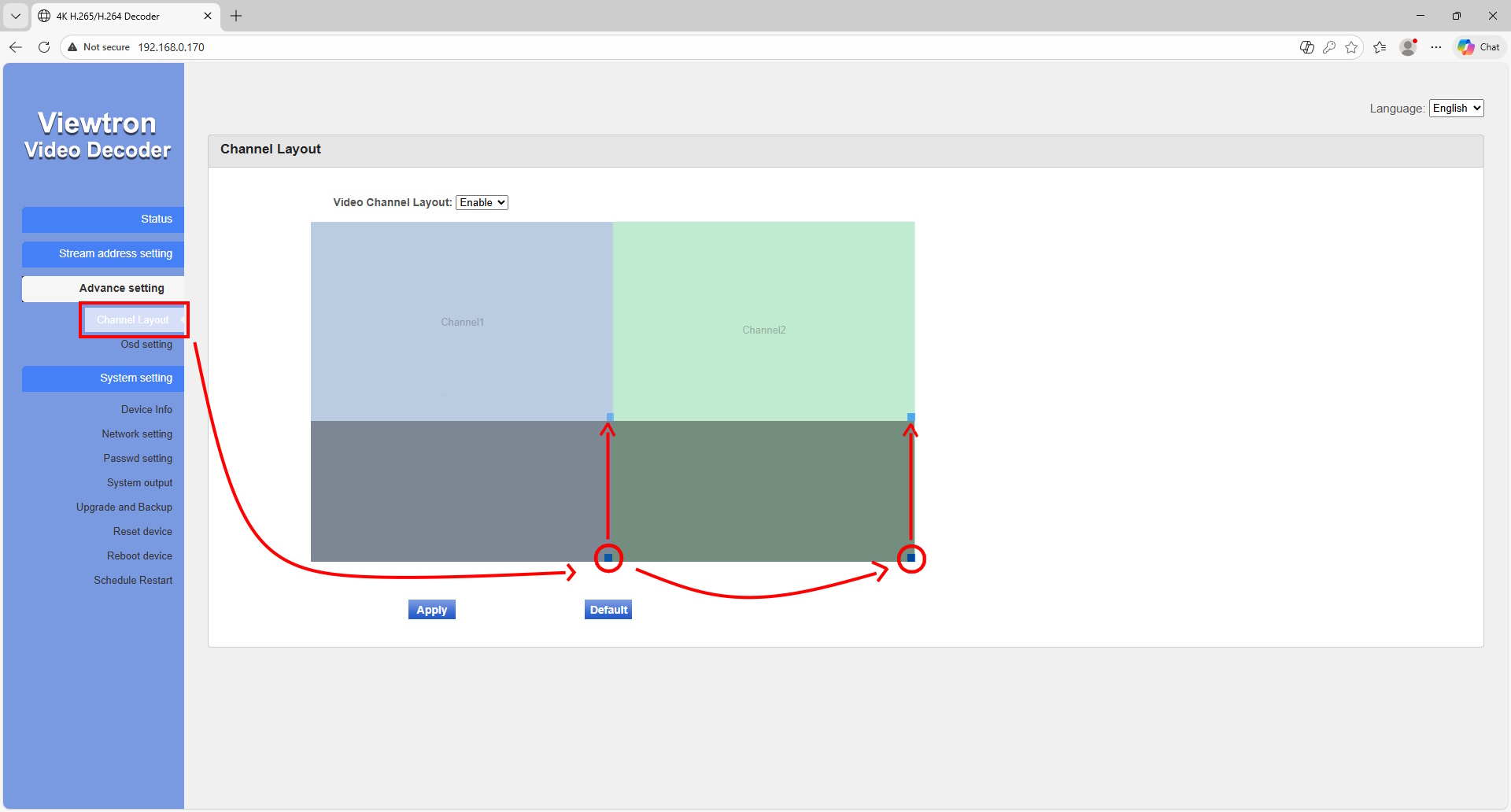Click the browser back arrow icon
1511x812 pixels.
tap(16, 47)
